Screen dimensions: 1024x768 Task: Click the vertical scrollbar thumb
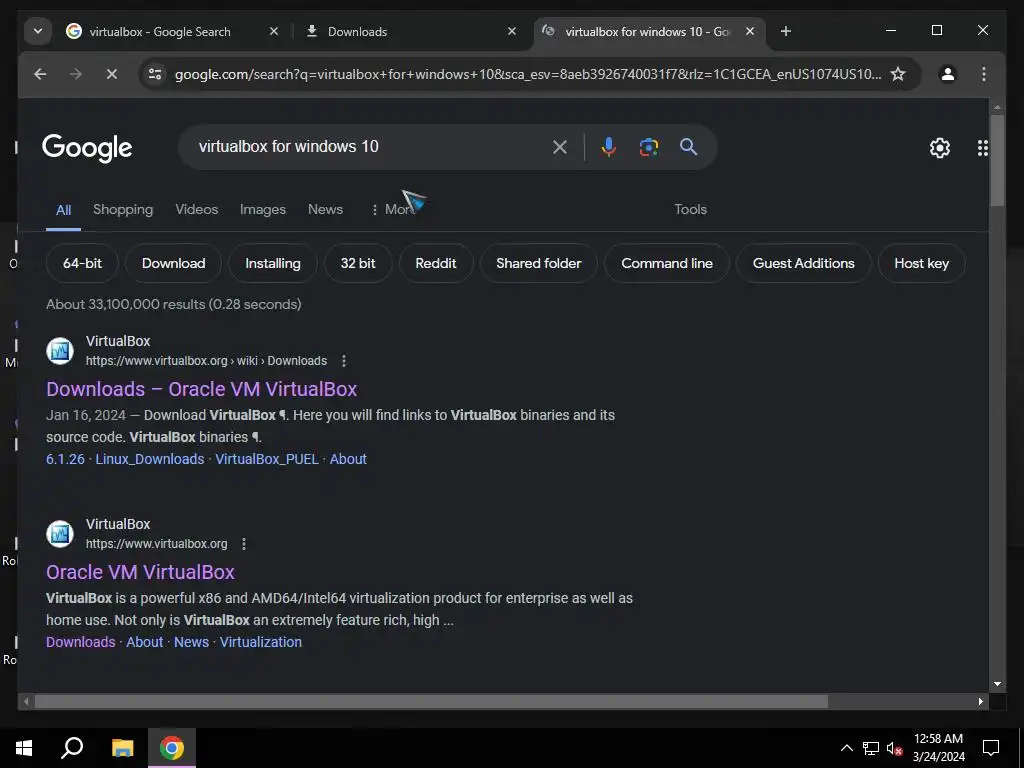tap(997, 160)
